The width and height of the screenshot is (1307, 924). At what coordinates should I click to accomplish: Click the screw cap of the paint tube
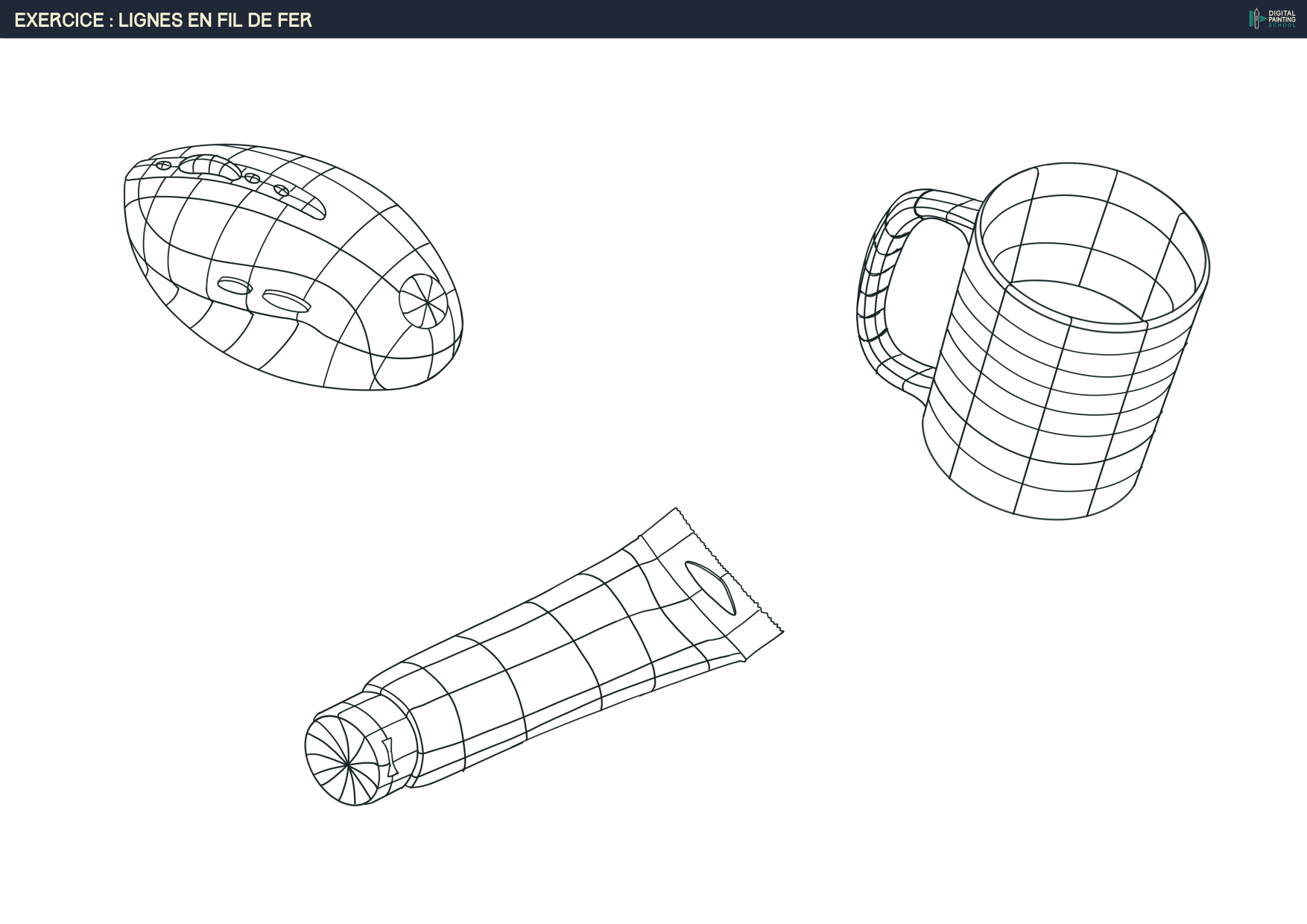346,760
